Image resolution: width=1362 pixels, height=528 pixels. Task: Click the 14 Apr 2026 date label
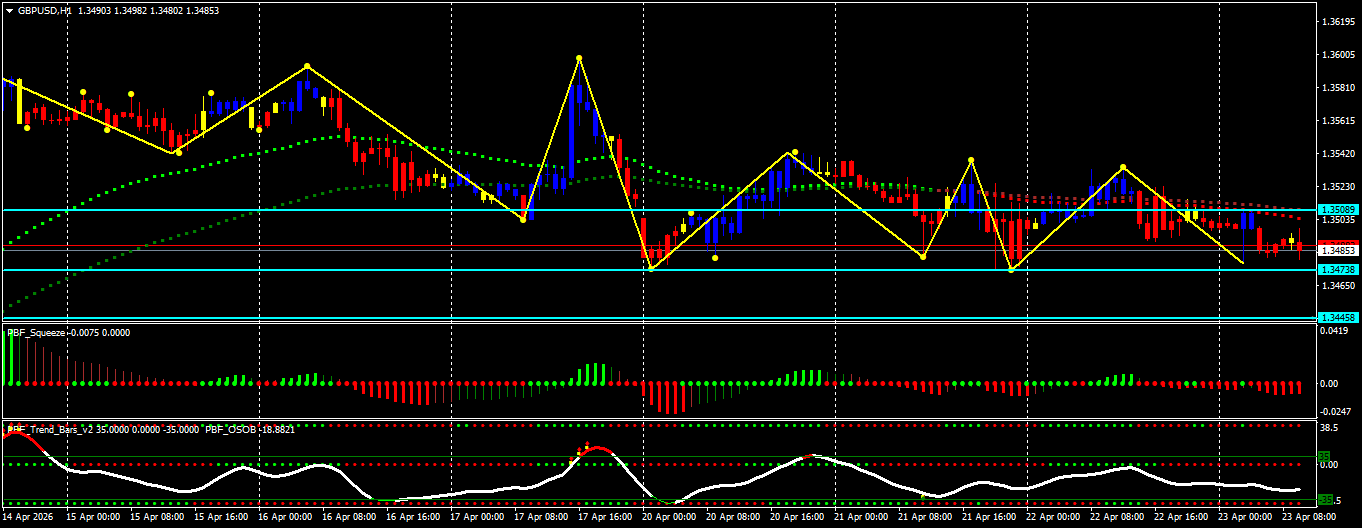29,517
